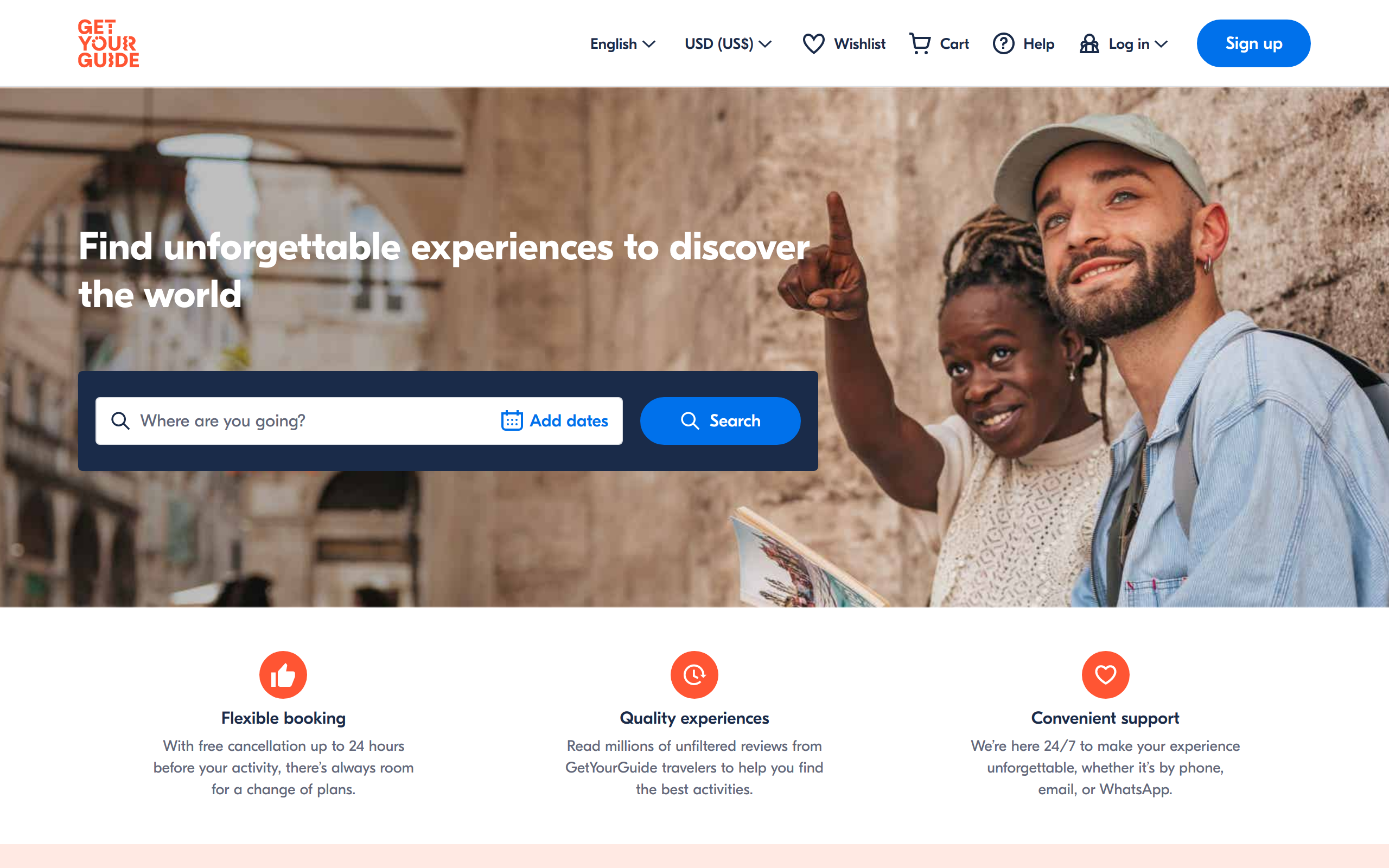Click the blue Search button
1389x868 pixels.
tap(721, 421)
